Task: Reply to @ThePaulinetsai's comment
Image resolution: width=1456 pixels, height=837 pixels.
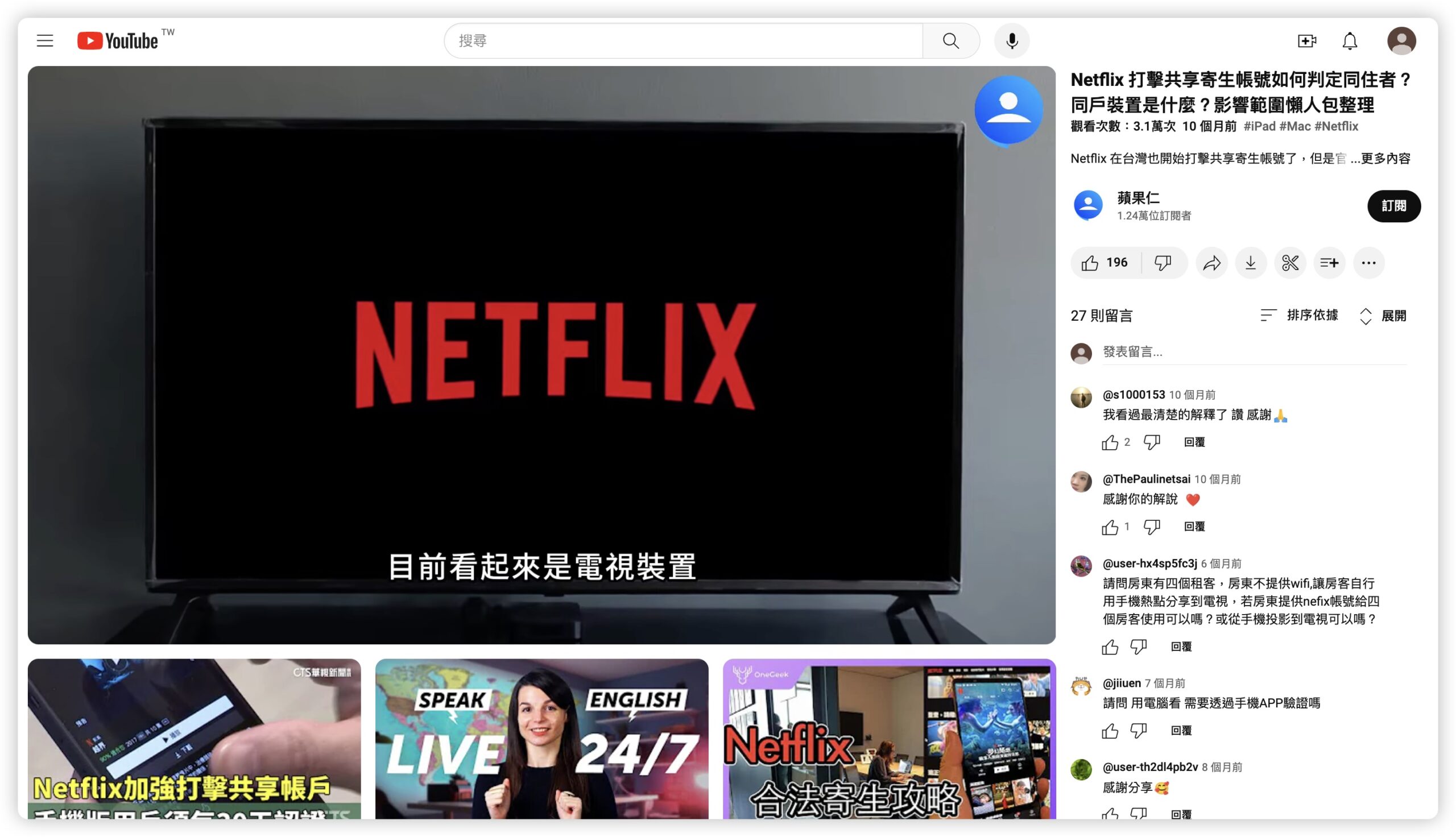Action: (1194, 527)
